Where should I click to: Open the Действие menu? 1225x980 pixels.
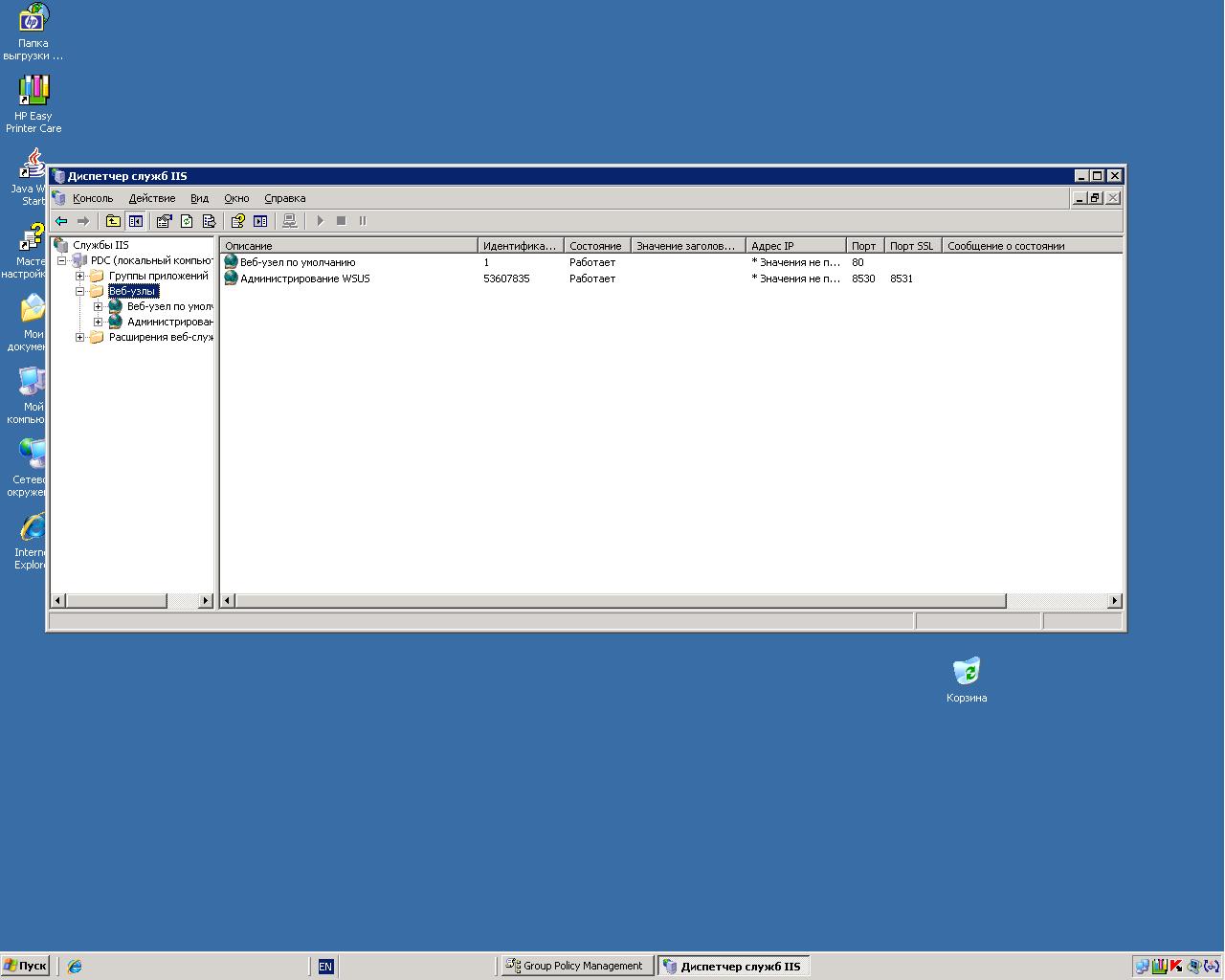coord(152,198)
